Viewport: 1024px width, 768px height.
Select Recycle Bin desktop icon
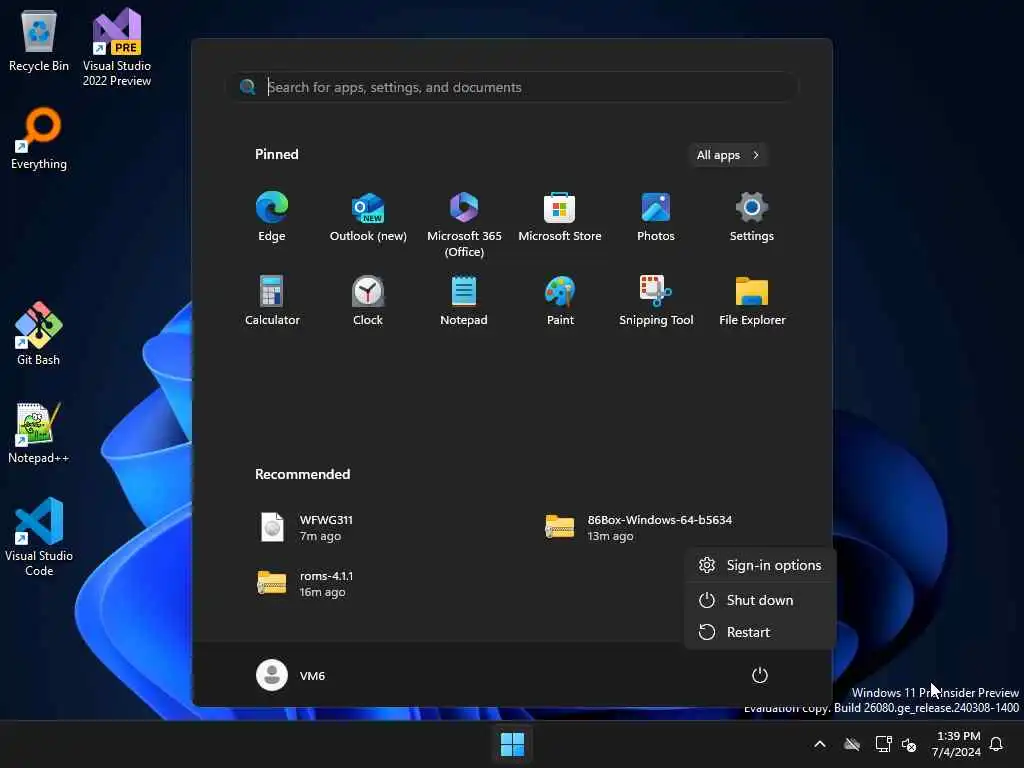coord(39,40)
